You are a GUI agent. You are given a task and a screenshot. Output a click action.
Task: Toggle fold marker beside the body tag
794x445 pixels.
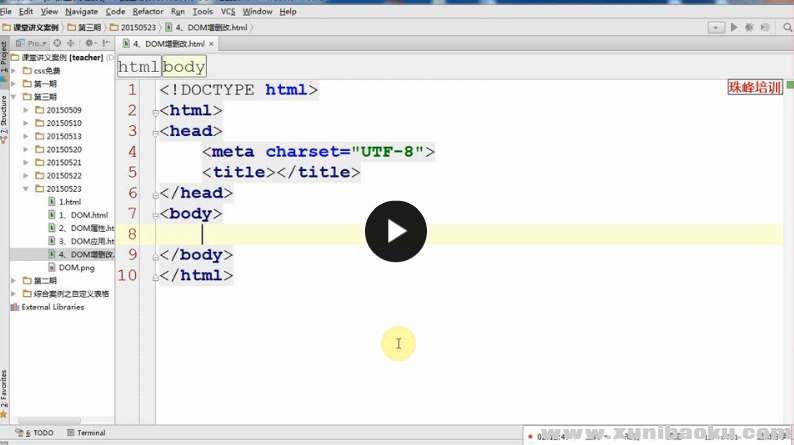[x=155, y=214]
